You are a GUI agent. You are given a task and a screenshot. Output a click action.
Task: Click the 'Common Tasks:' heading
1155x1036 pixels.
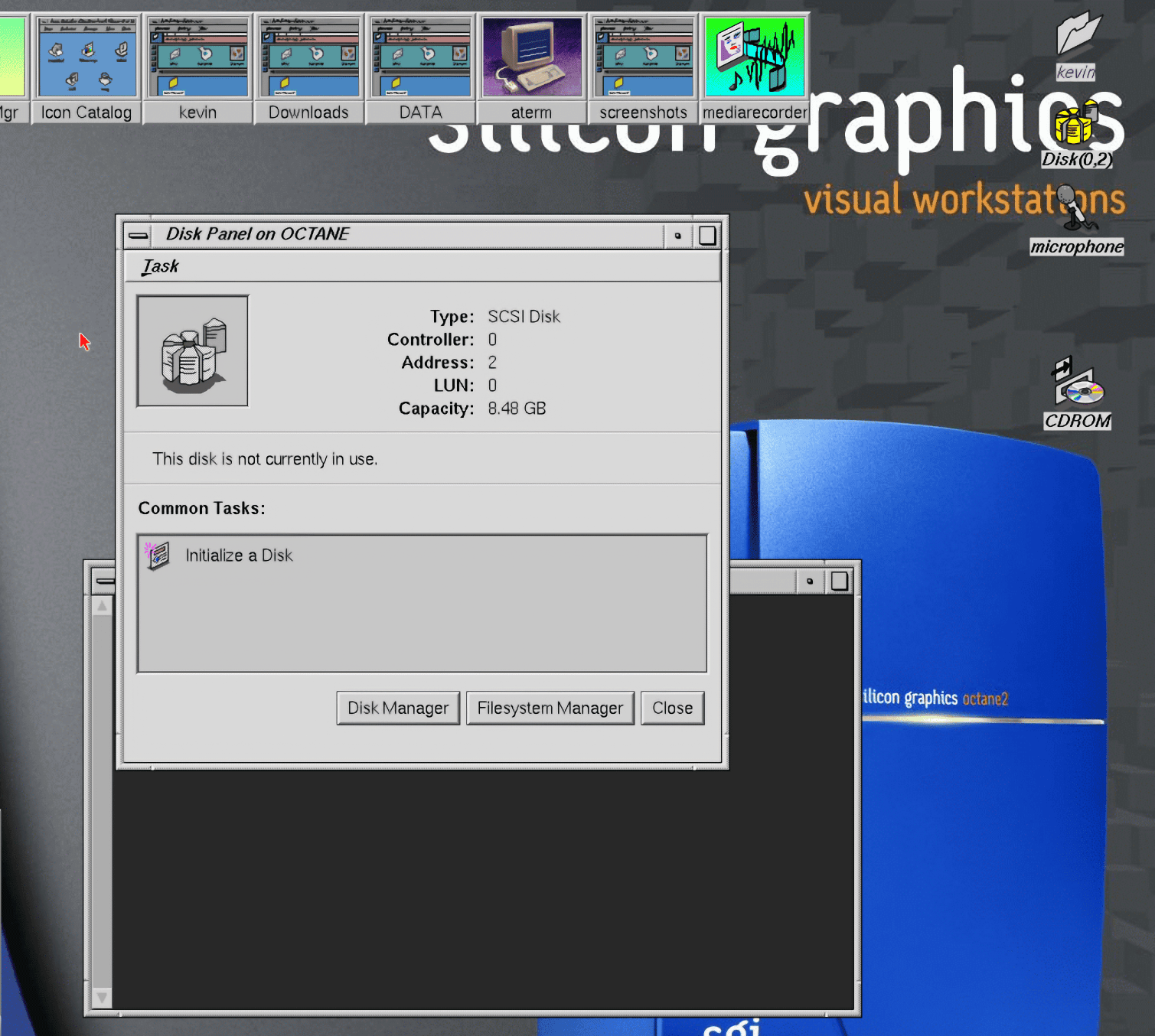202,509
